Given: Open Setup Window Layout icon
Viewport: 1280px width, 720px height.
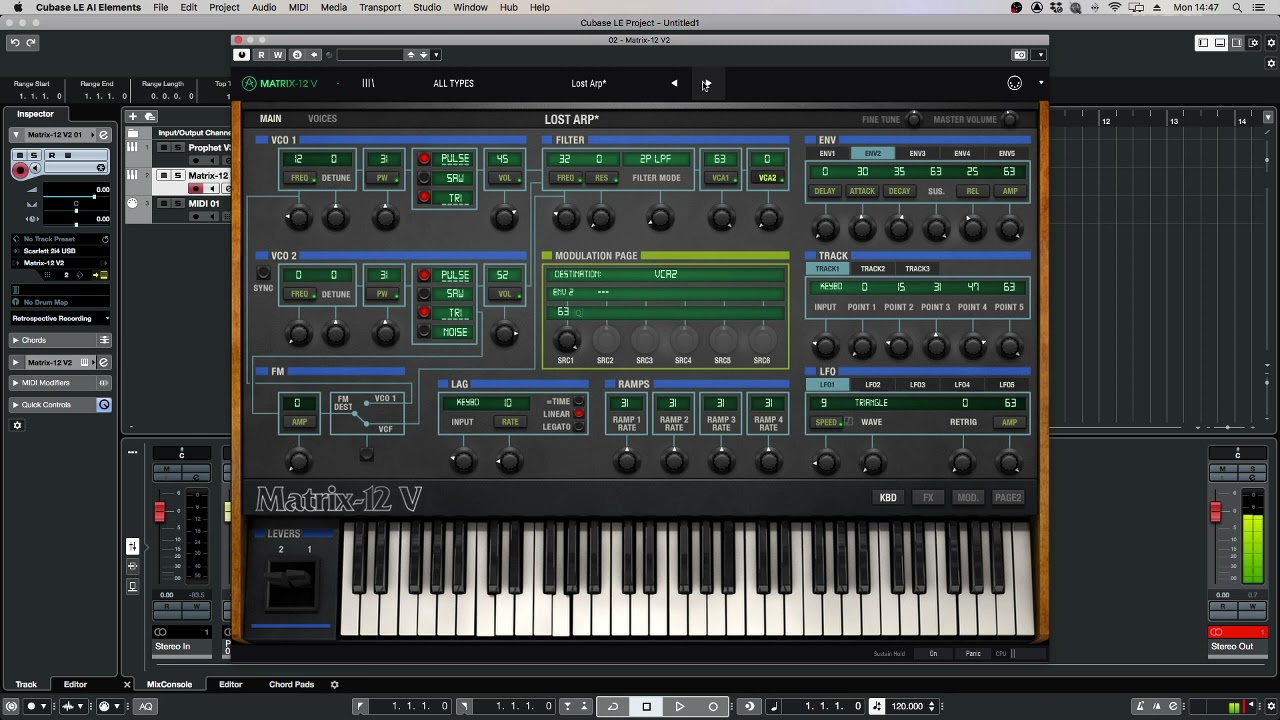Looking at the screenshot, I should pyautogui.click(x=1254, y=42).
